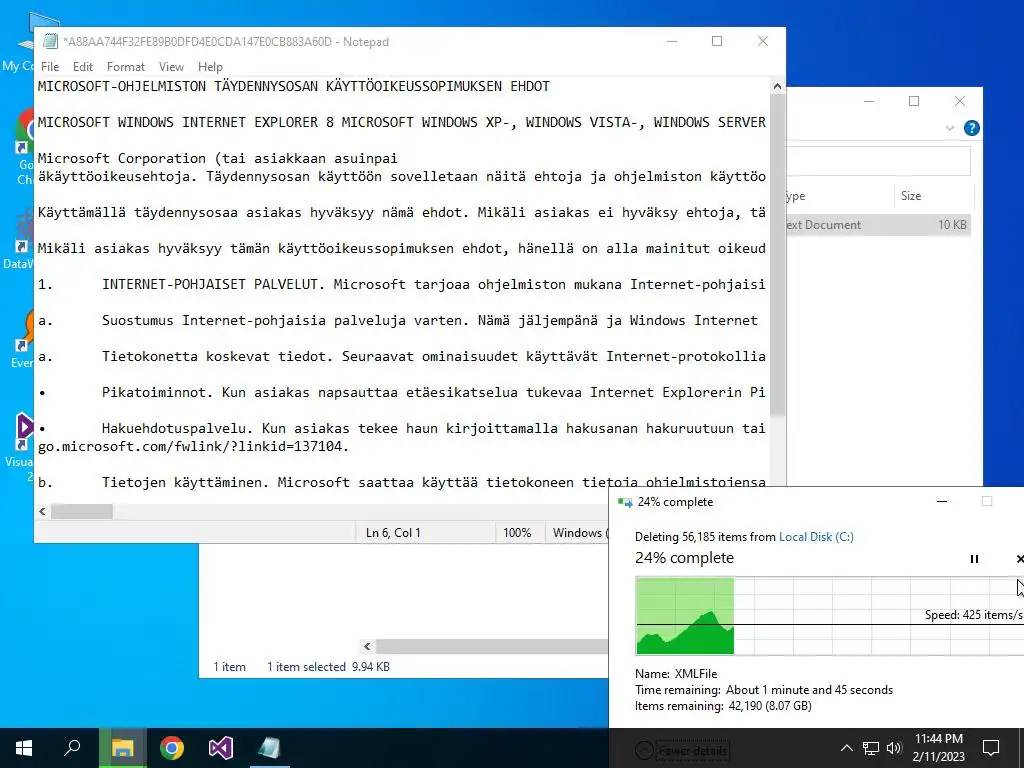The height and width of the screenshot is (768, 1024).
Task: Click the Notepad title bar document icon
Action: (50, 41)
